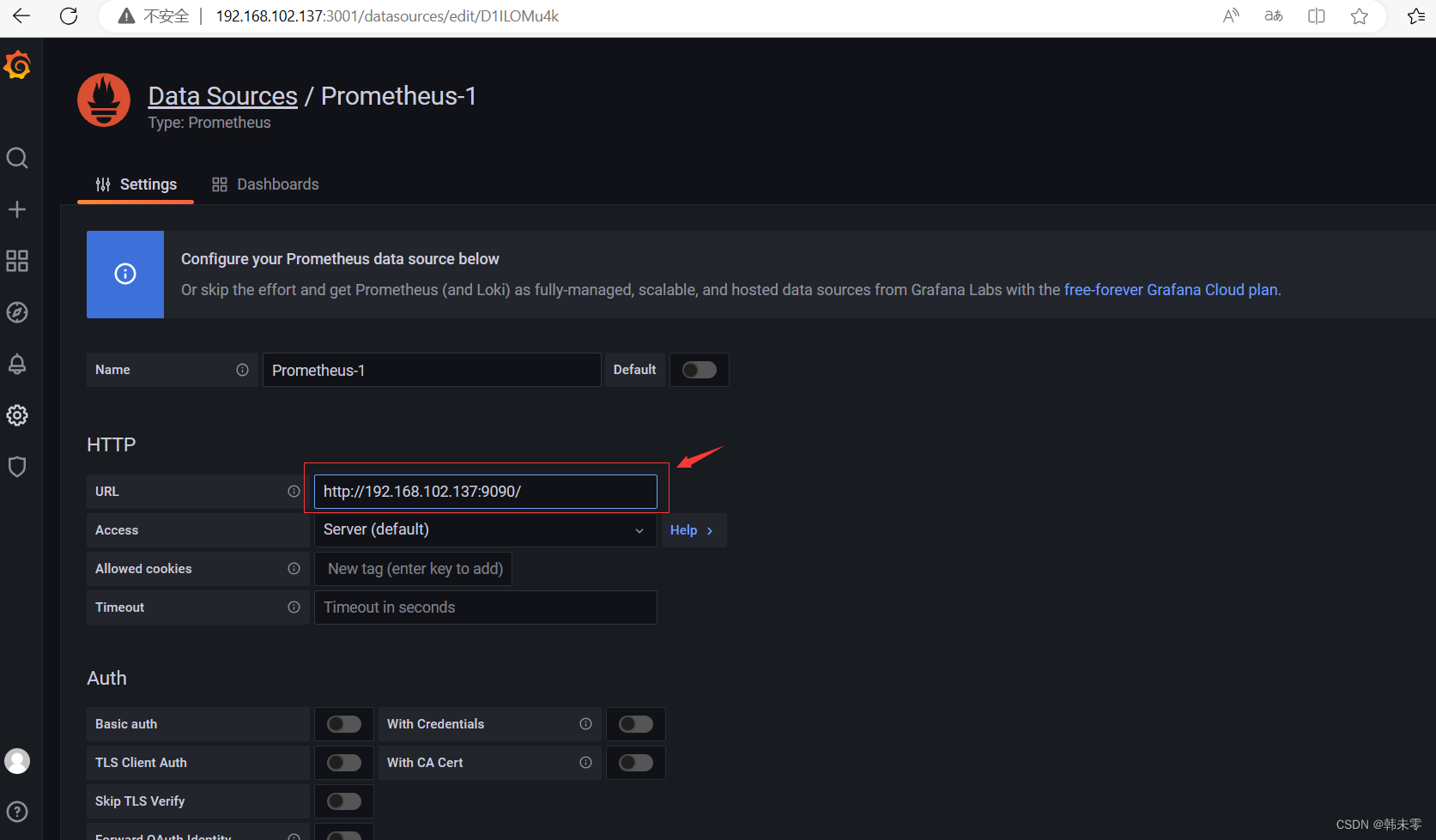Screen dimensions: 1436x840
Task: Open the Search panel via magnifier icon
Action: (17, 158)
